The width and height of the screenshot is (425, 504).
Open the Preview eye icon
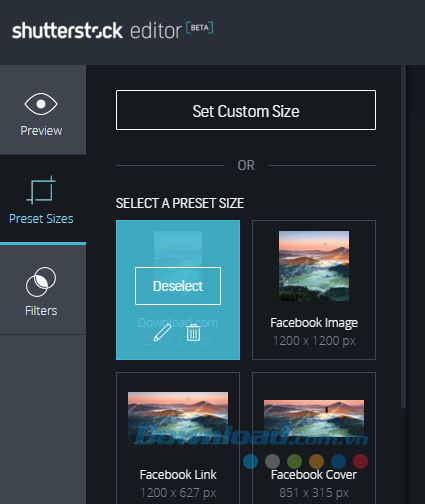pyautogui.click(x=41, y=104)
